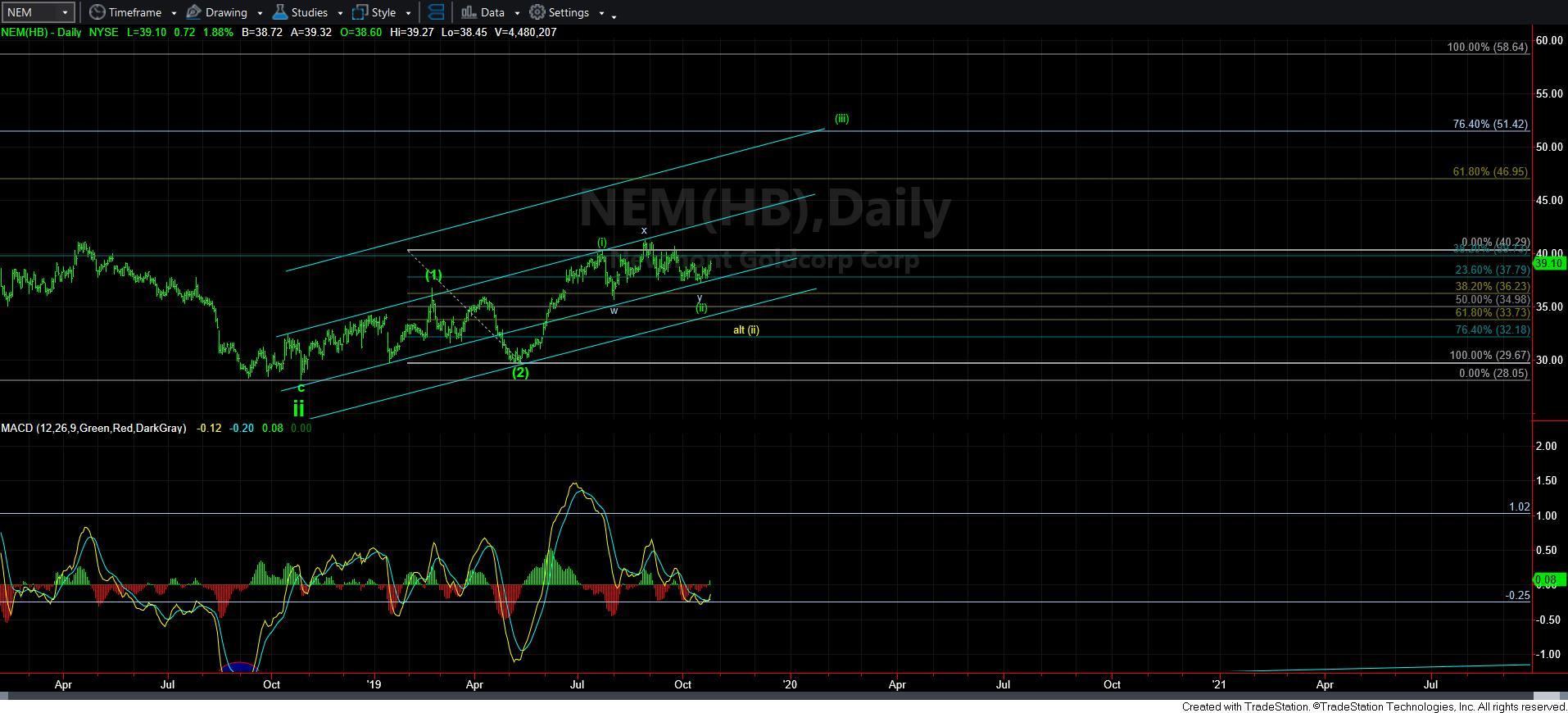Click the 61.80% (46.95) Fibonacci label
The width and height of the screenshot is (1568, 713).
click(x=1490, y=172)
